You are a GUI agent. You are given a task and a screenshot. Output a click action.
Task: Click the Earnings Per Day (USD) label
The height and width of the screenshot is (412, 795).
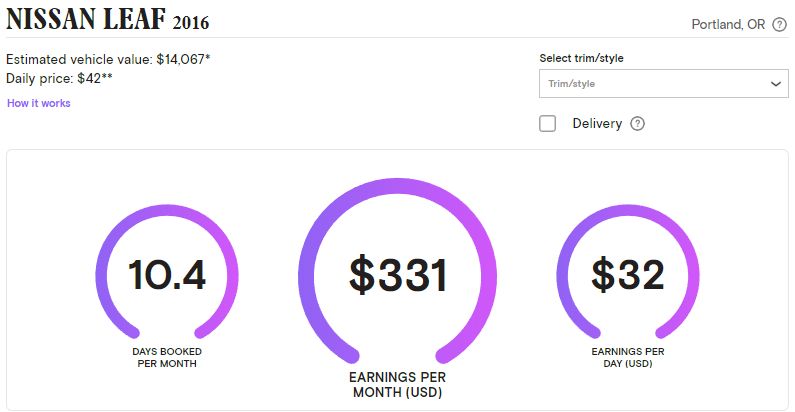(628, 357)
